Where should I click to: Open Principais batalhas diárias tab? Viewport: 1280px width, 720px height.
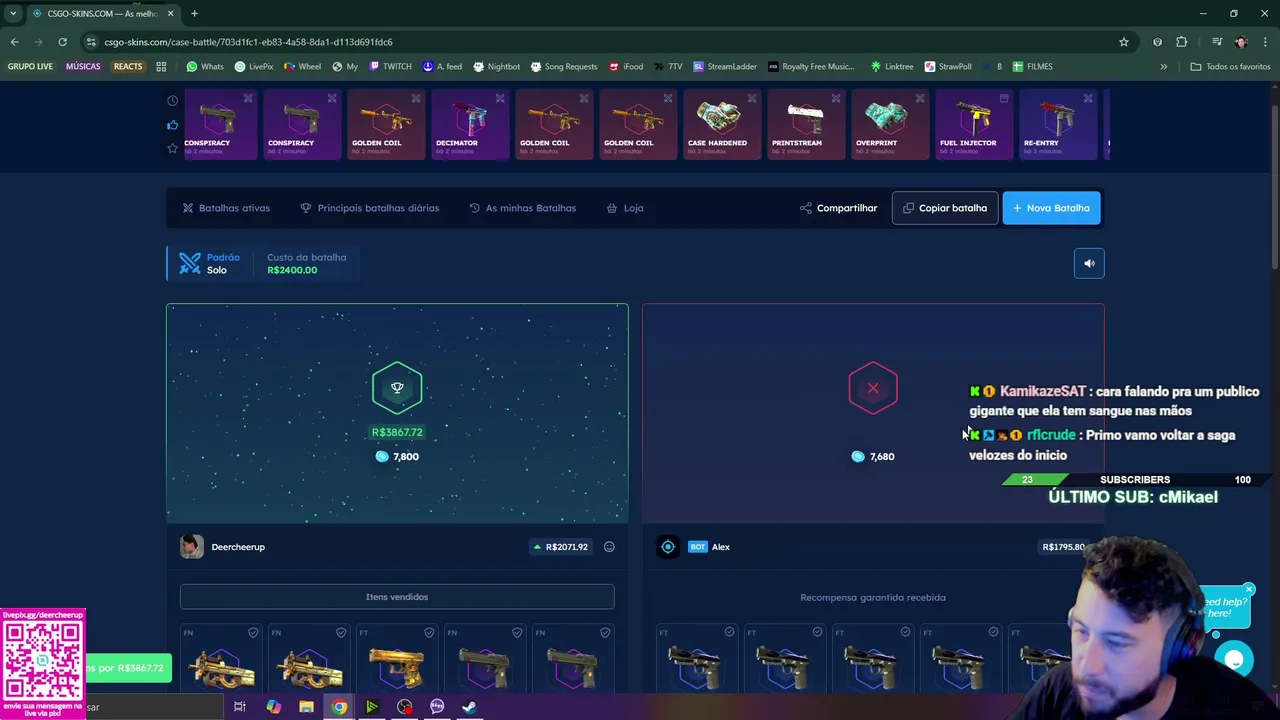[370, 208]
